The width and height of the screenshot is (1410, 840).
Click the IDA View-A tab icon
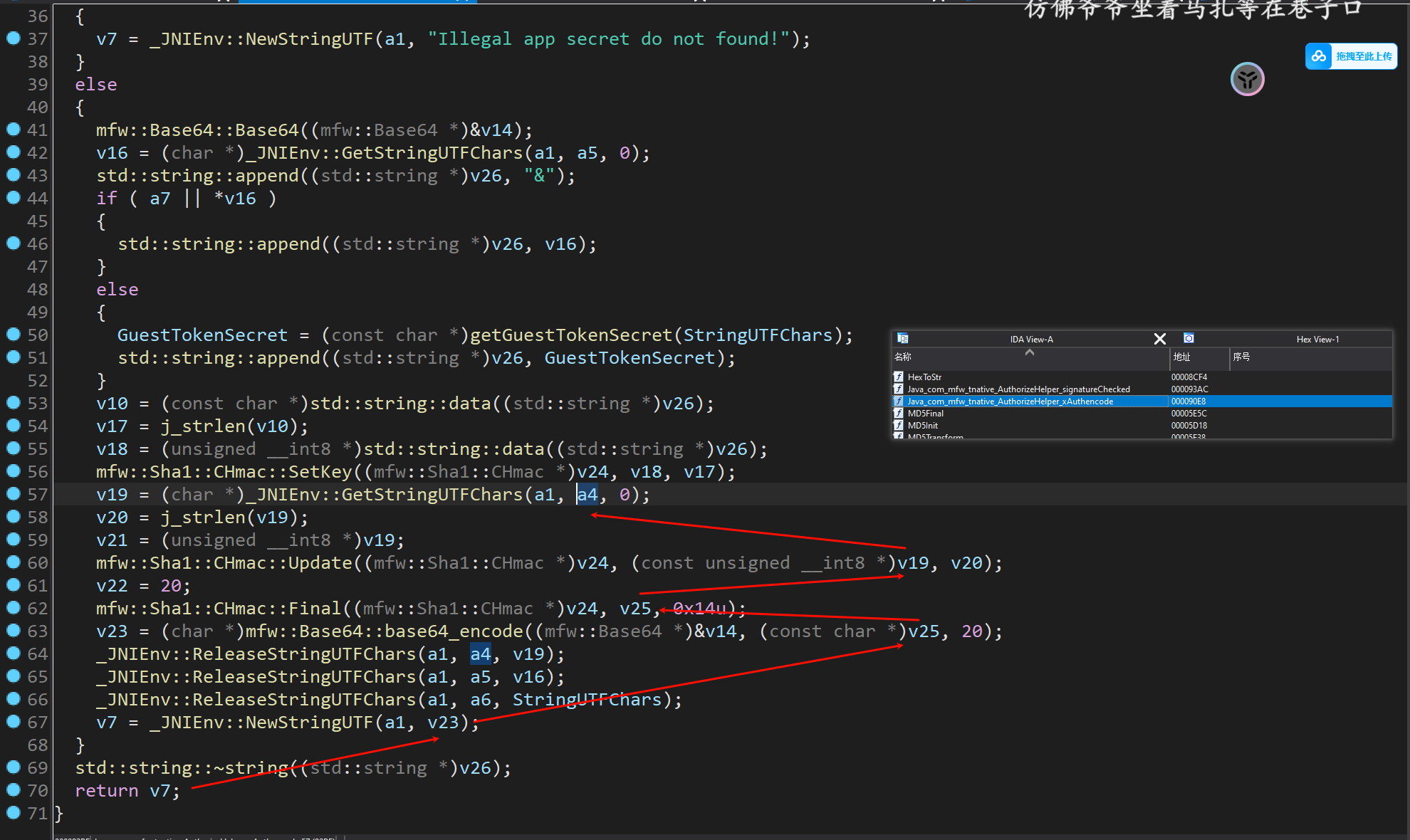point(903,339)
